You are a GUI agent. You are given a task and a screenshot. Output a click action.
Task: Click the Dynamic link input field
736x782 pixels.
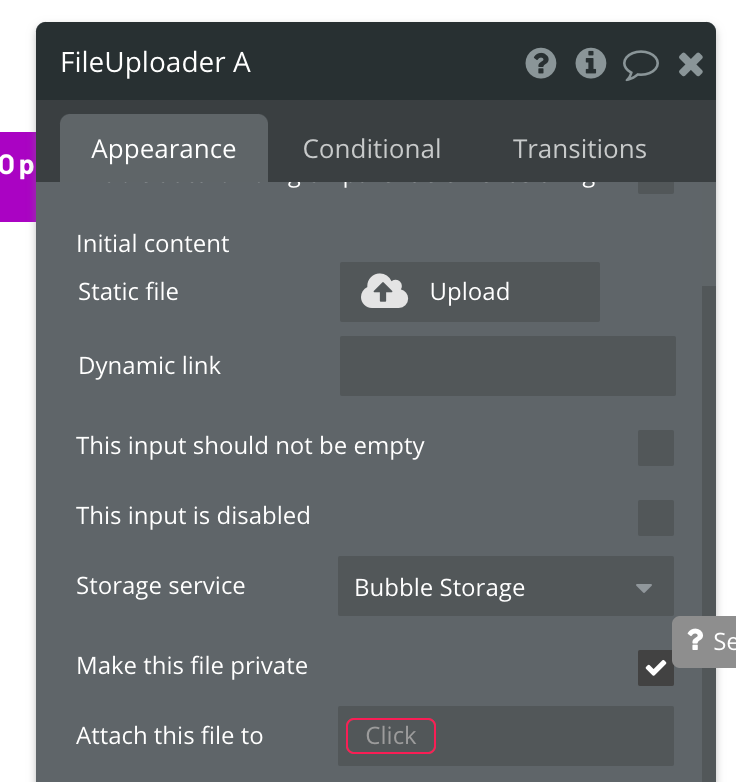pos(508,366)
